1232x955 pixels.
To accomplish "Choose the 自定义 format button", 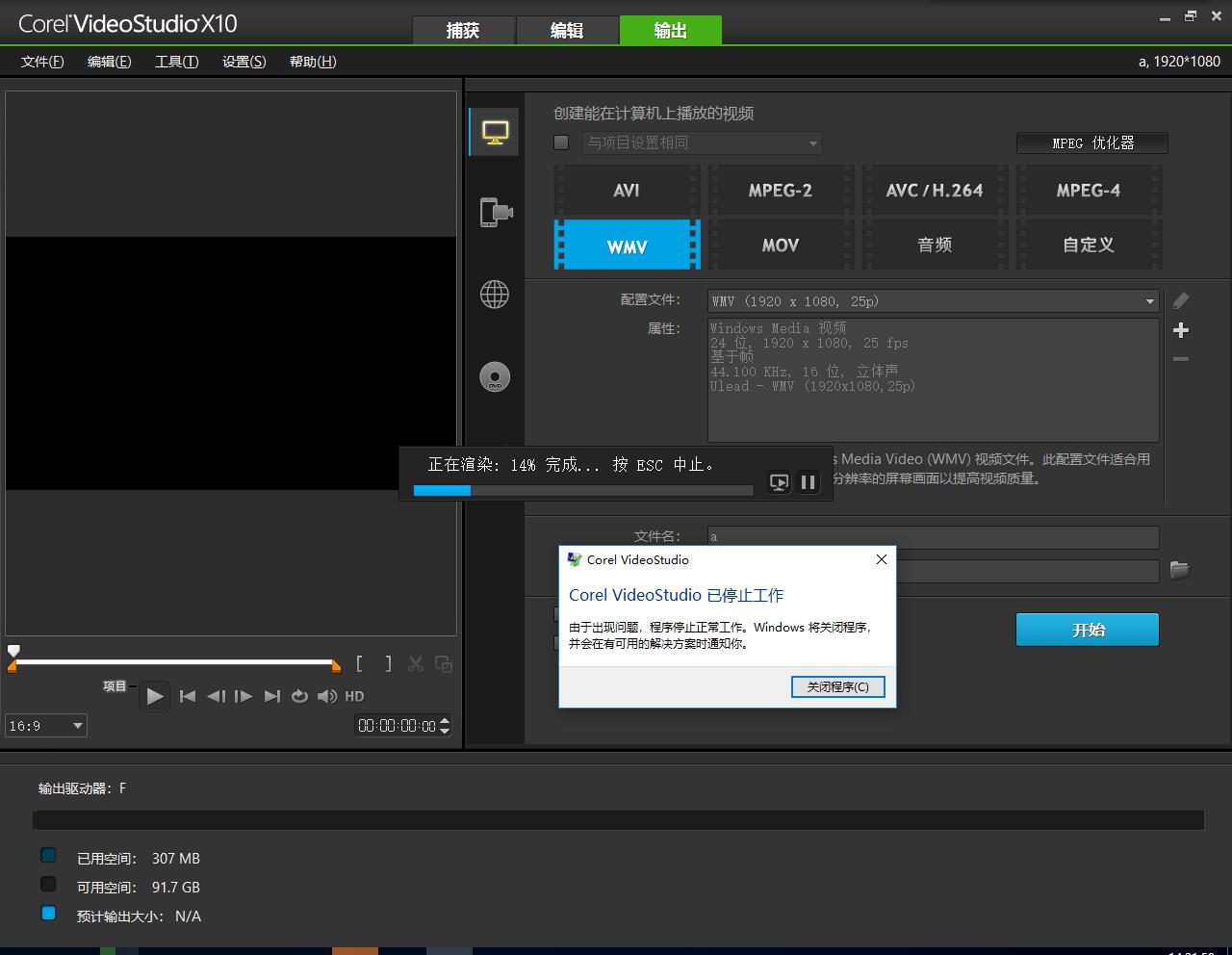I will click(1089, 245).
